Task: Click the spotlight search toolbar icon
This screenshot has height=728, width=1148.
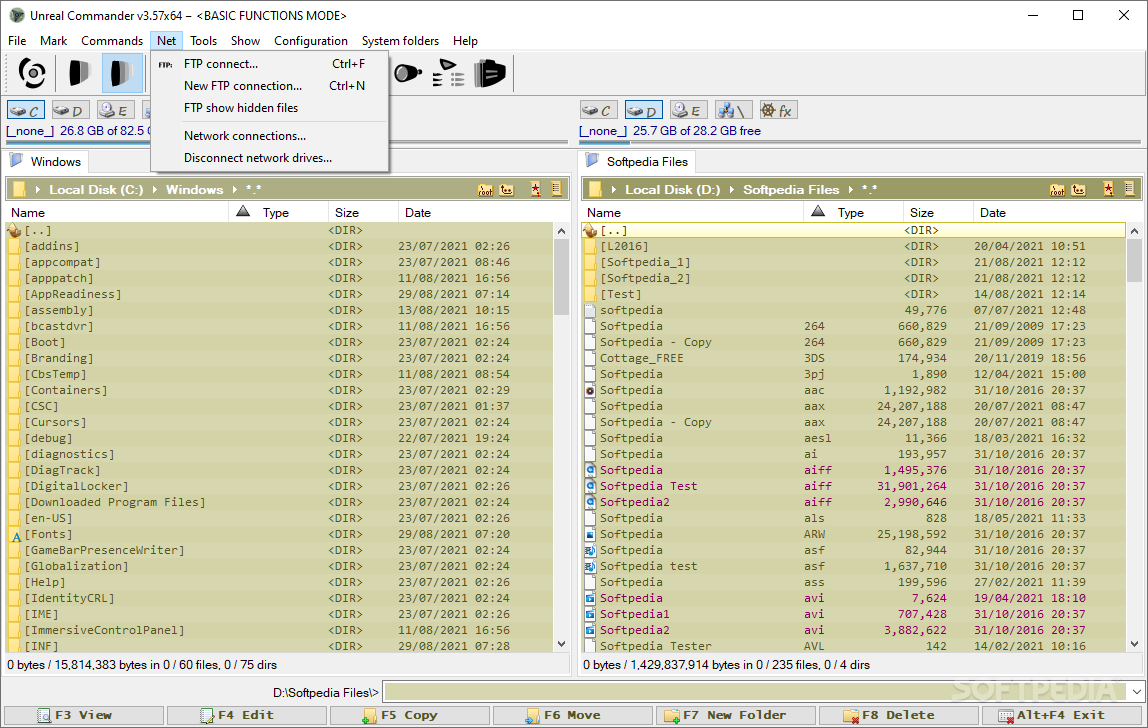Action: 408,73
